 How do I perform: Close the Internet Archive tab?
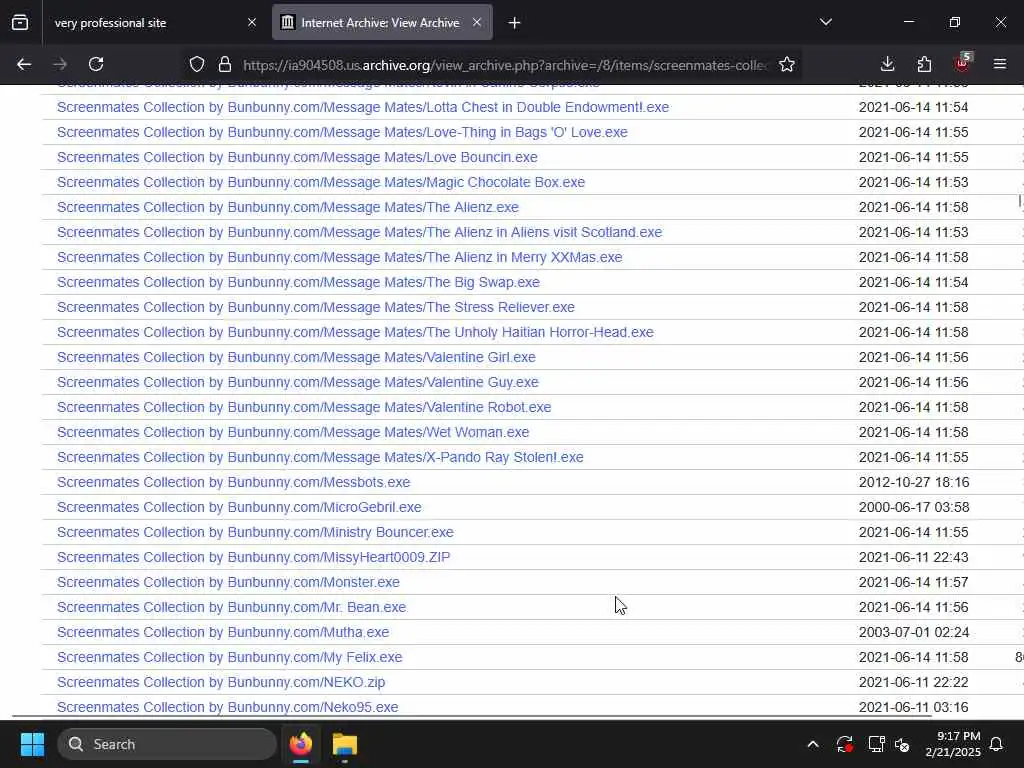click(x=477, y=23)
